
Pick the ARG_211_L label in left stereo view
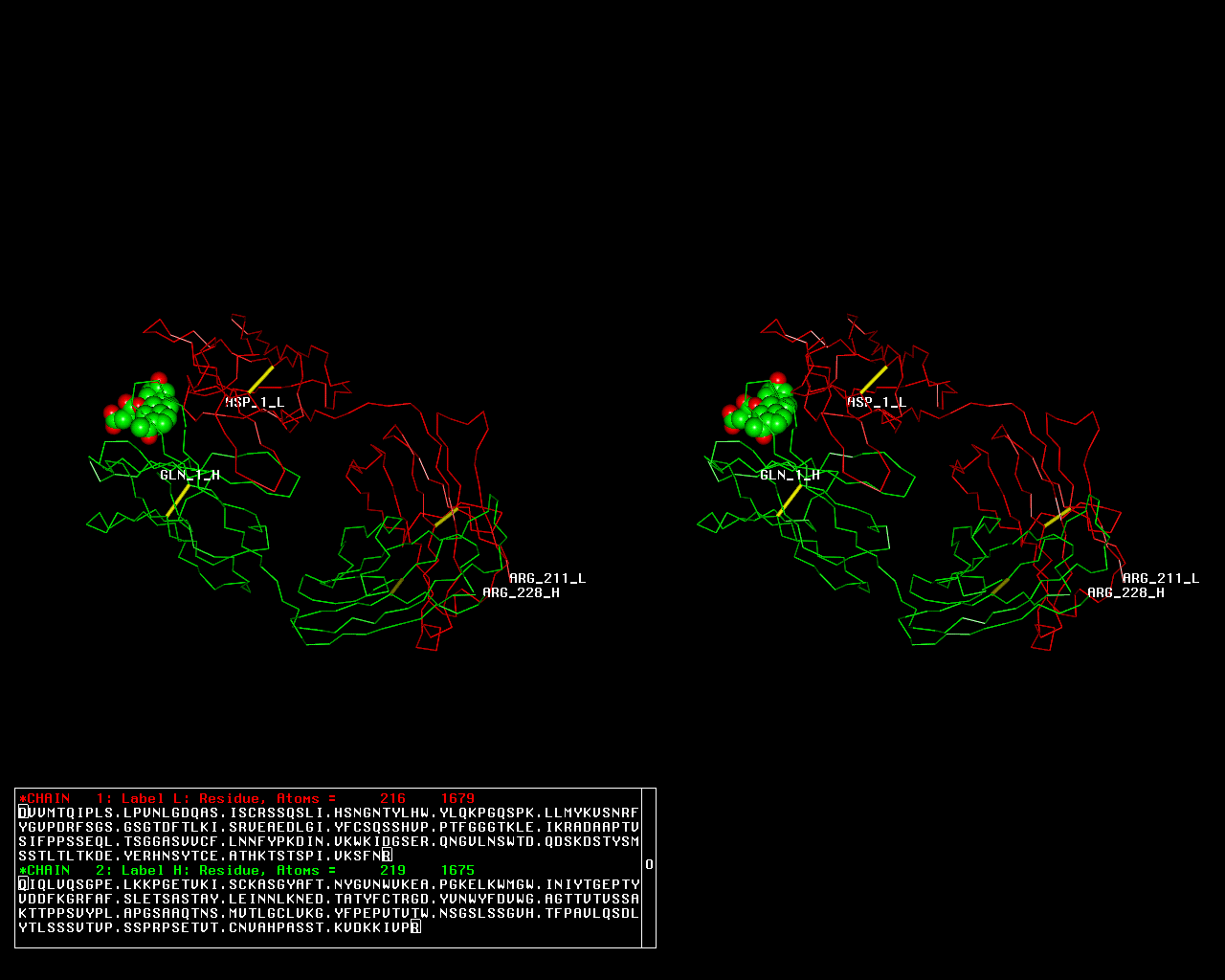[x=547, y=578]
